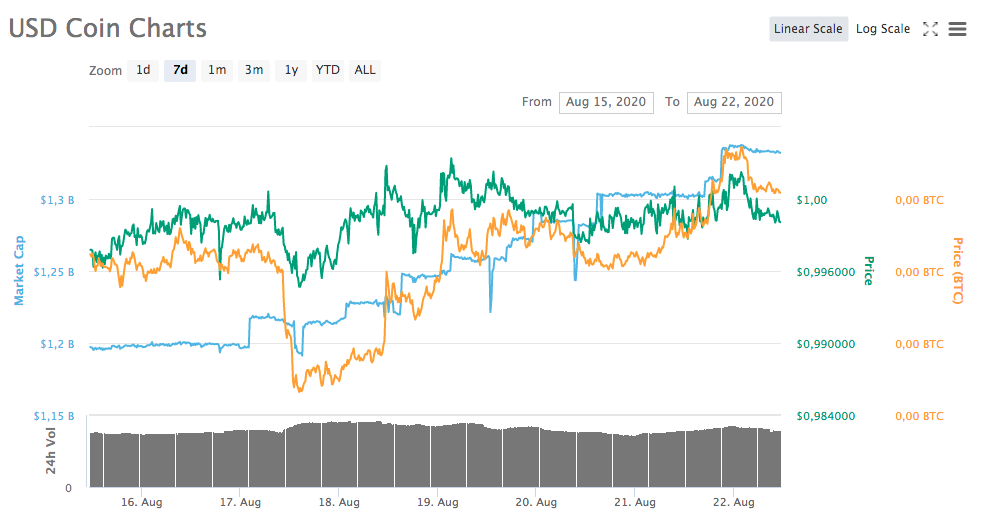
Task: Select the YTD zoom option
Action: click(x=328, y=70)
